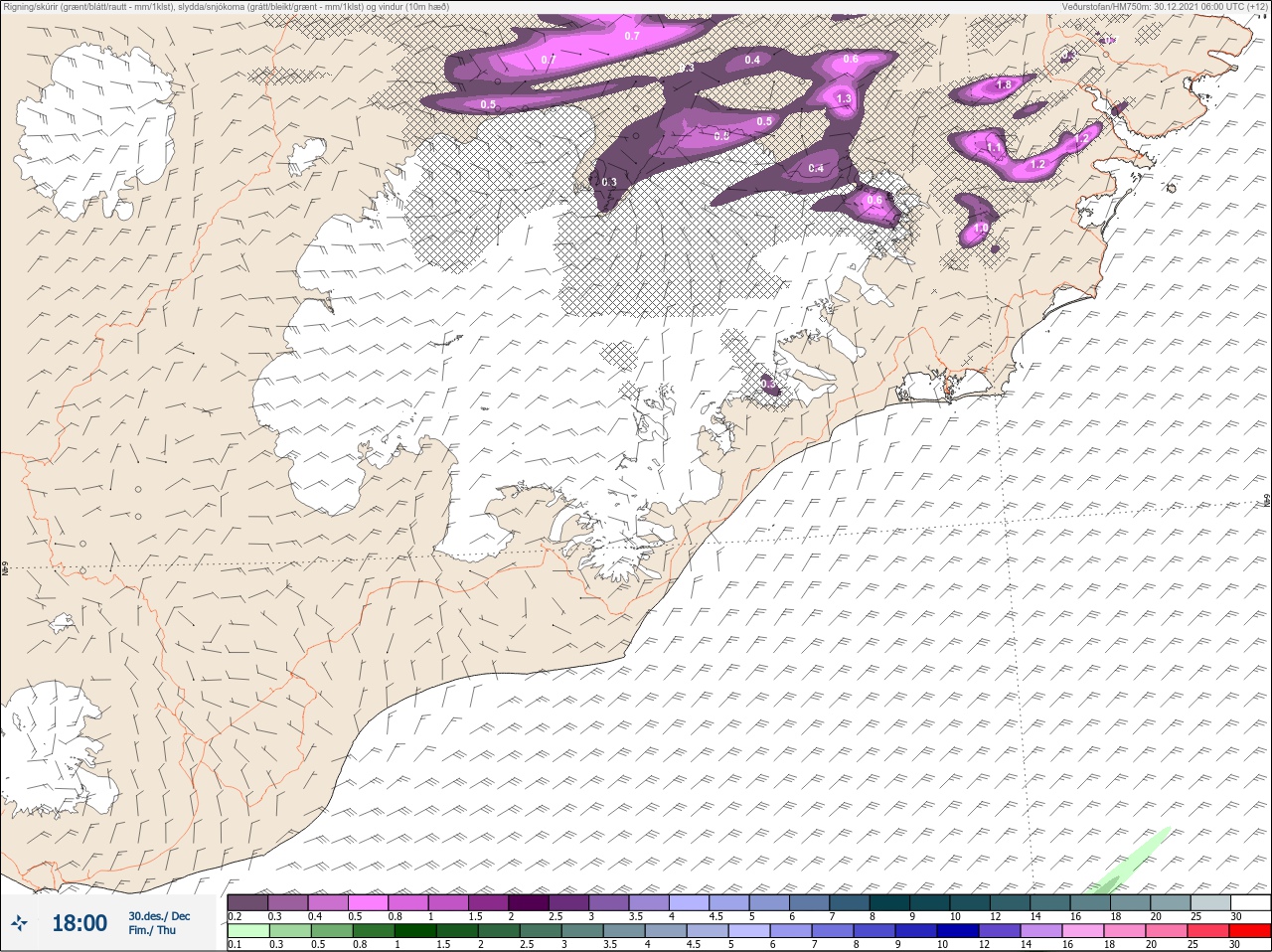
Task: Pick the lavender 4 swatch, upper legend
Action: click(x=689, y=902)
